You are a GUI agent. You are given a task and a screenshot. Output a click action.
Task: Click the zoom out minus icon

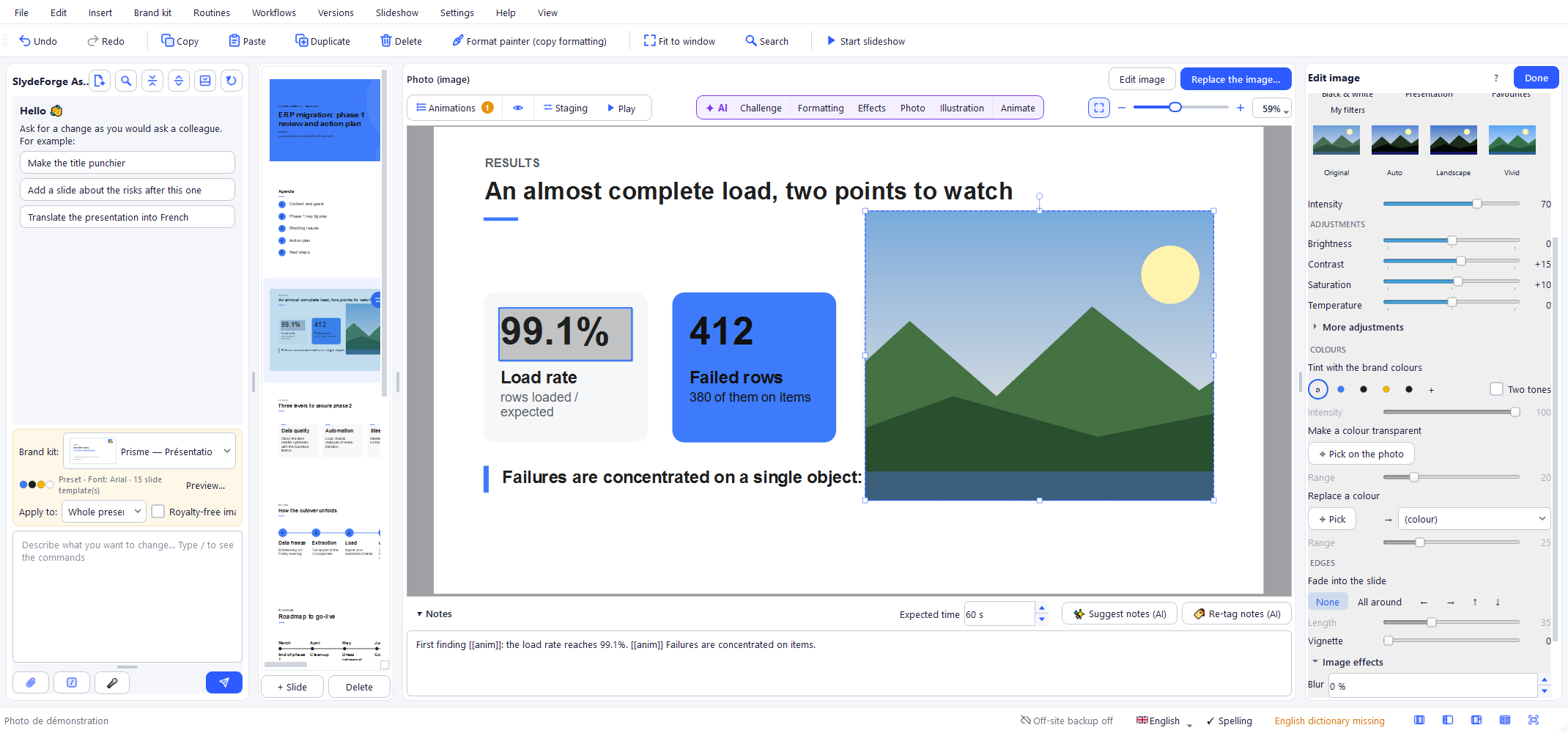click(1121, 108)
